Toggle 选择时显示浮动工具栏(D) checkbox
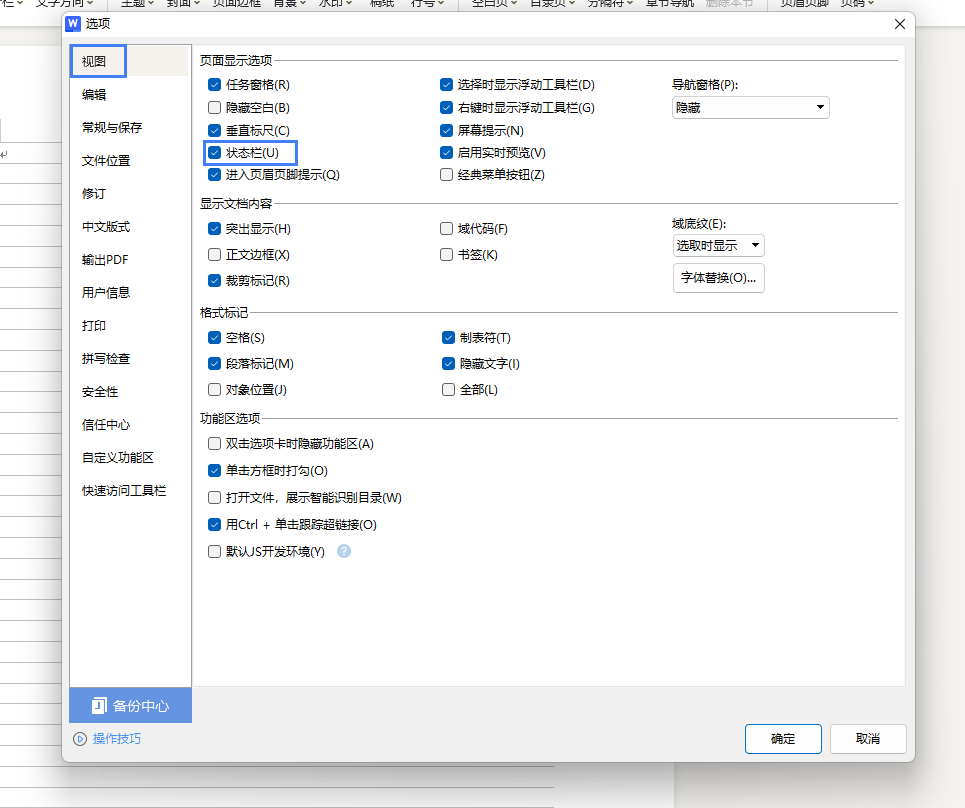 tap(446, 84)
